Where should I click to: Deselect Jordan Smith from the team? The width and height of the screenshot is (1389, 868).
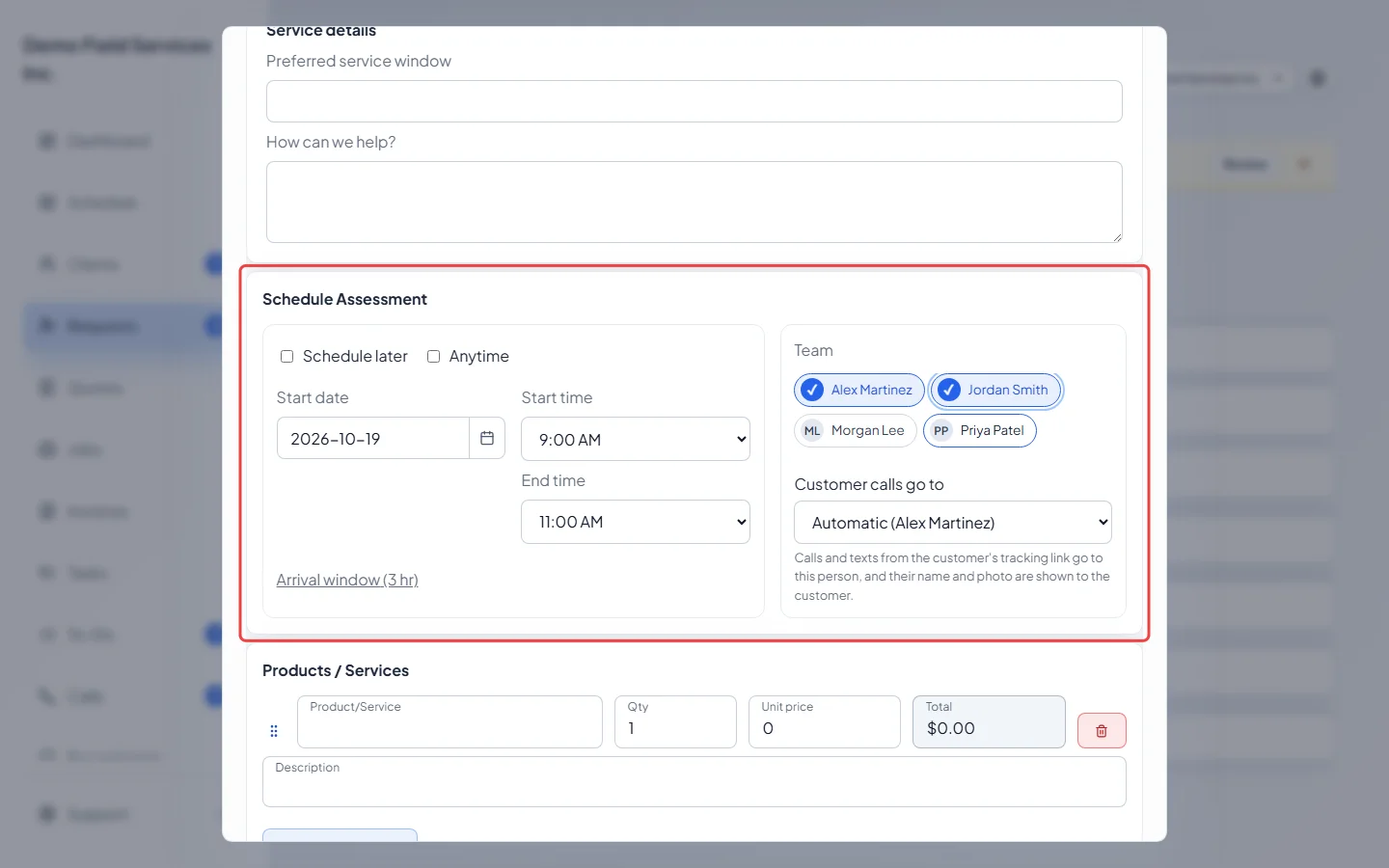(995, 390)
